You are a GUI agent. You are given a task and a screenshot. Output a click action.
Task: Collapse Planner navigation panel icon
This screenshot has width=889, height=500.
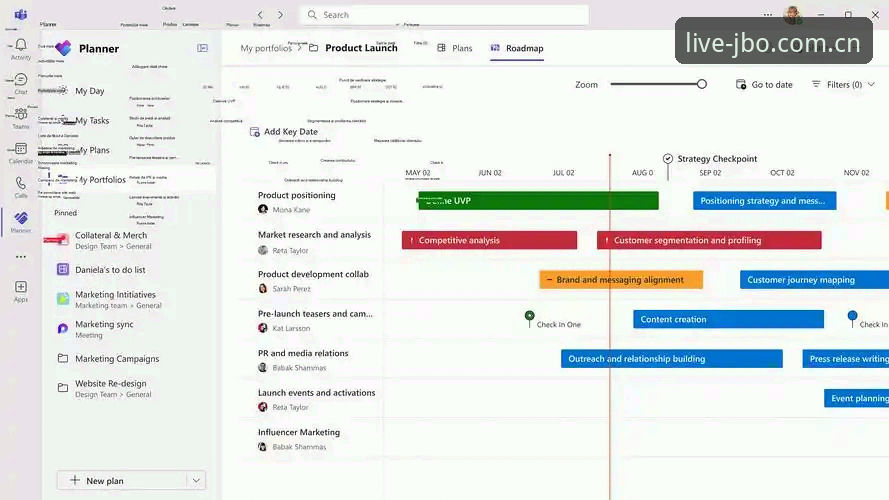coord(202,48)
